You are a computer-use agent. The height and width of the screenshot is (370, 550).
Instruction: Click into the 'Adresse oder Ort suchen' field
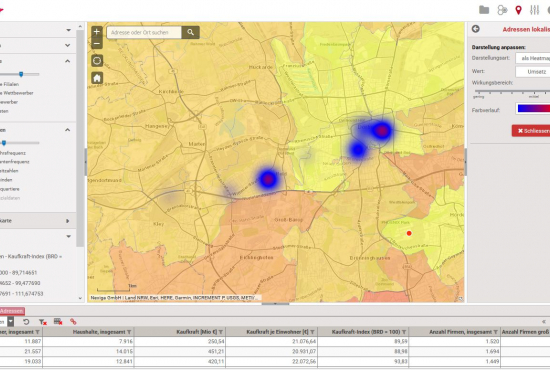[x=144, y=32]
